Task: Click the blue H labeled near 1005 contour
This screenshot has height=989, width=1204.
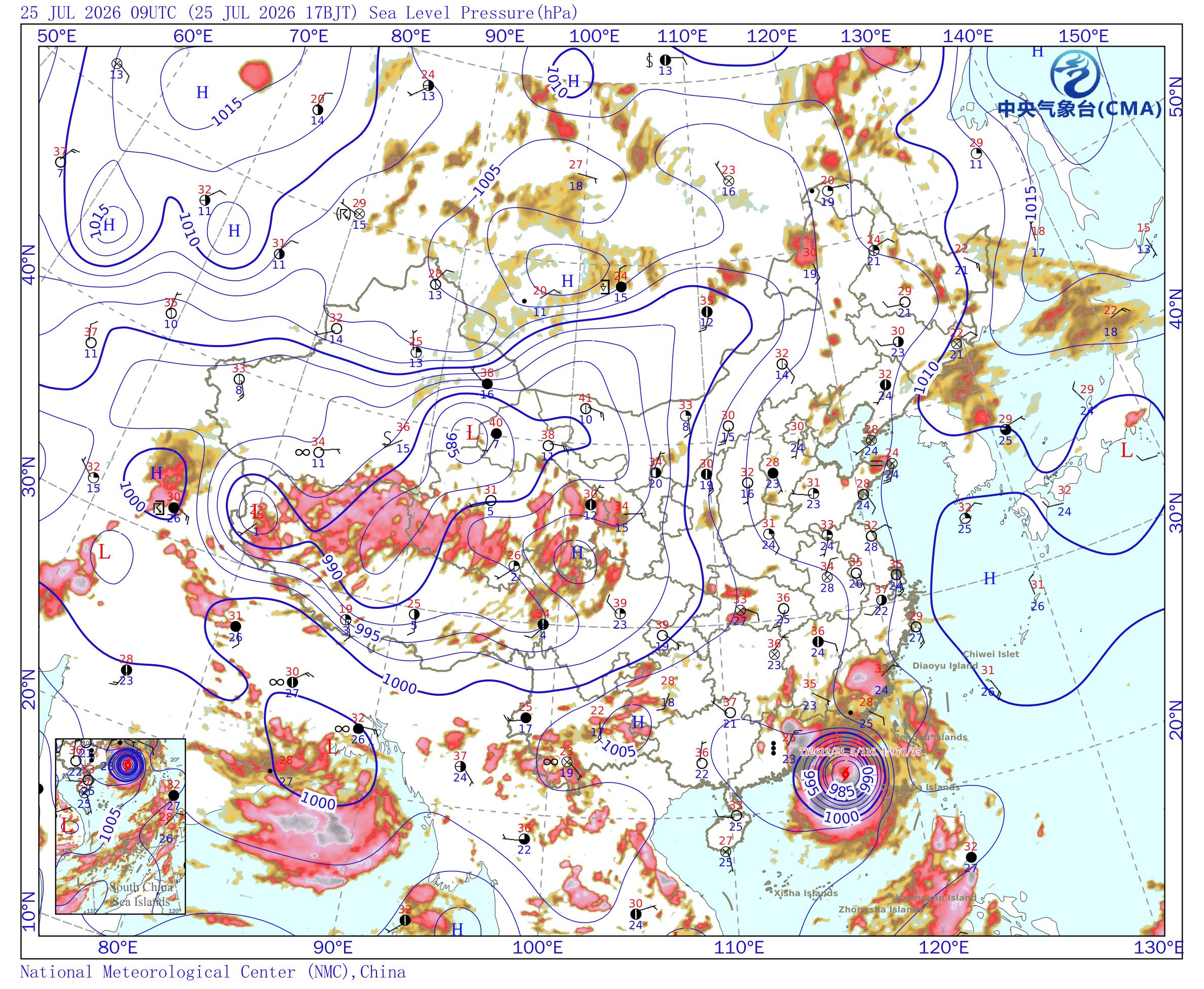Action: [x=638, y=723]
